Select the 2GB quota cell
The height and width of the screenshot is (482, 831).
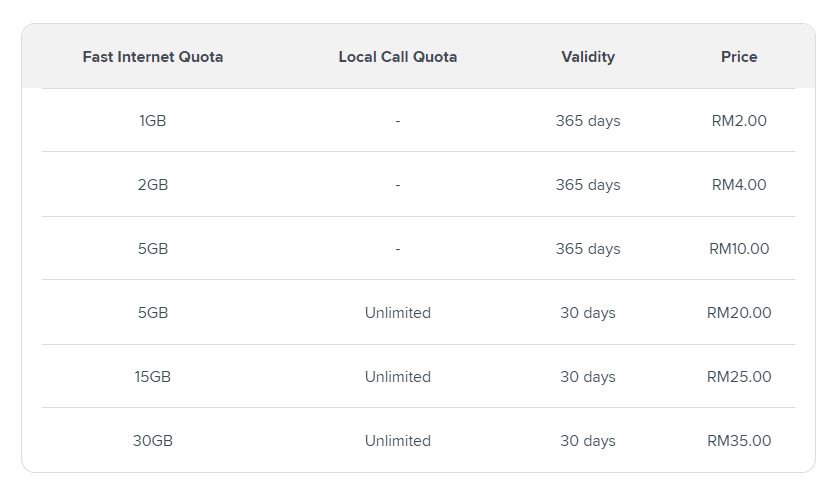coord(153,185)
